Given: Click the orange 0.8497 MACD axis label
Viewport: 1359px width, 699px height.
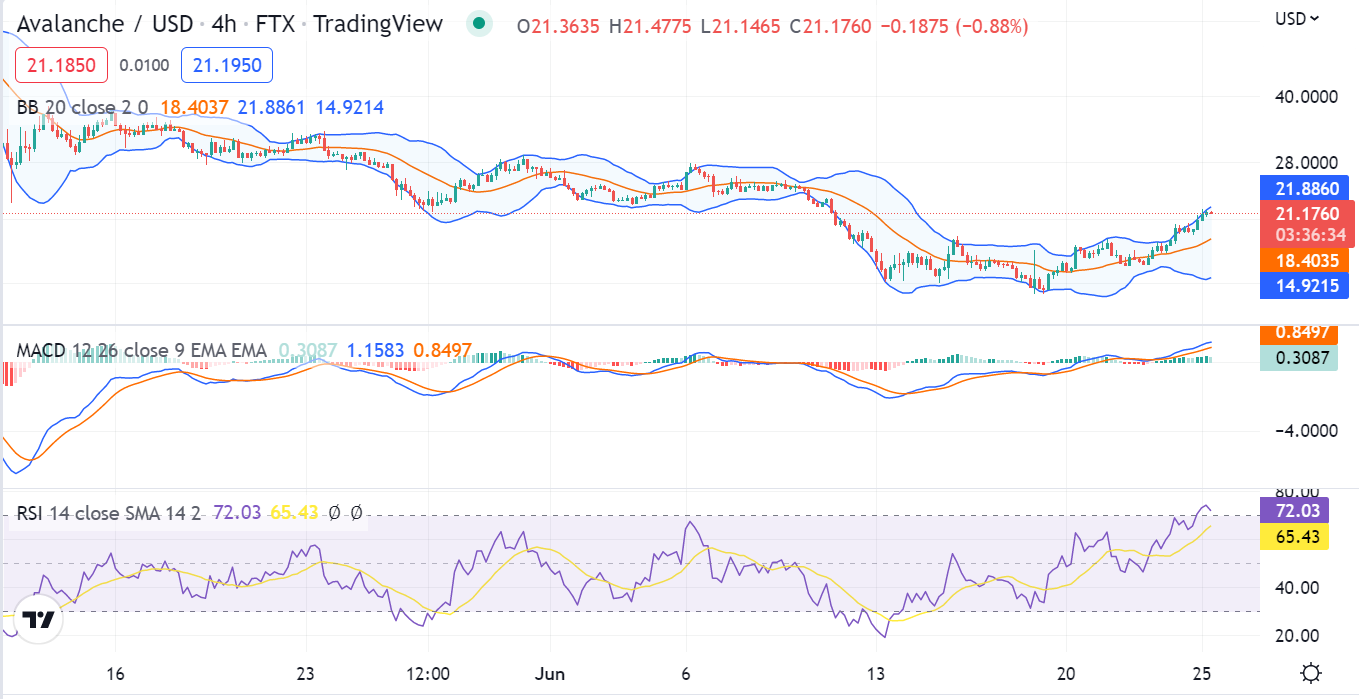Looking at the screenshot, I should click(x=1298, y=333).
